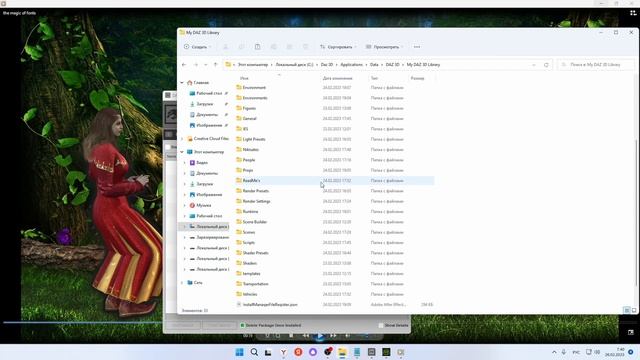Click DAZ 3D in the address breadcrumb
This screenshot has height=360, width=640.
click(x=392, y=65)
